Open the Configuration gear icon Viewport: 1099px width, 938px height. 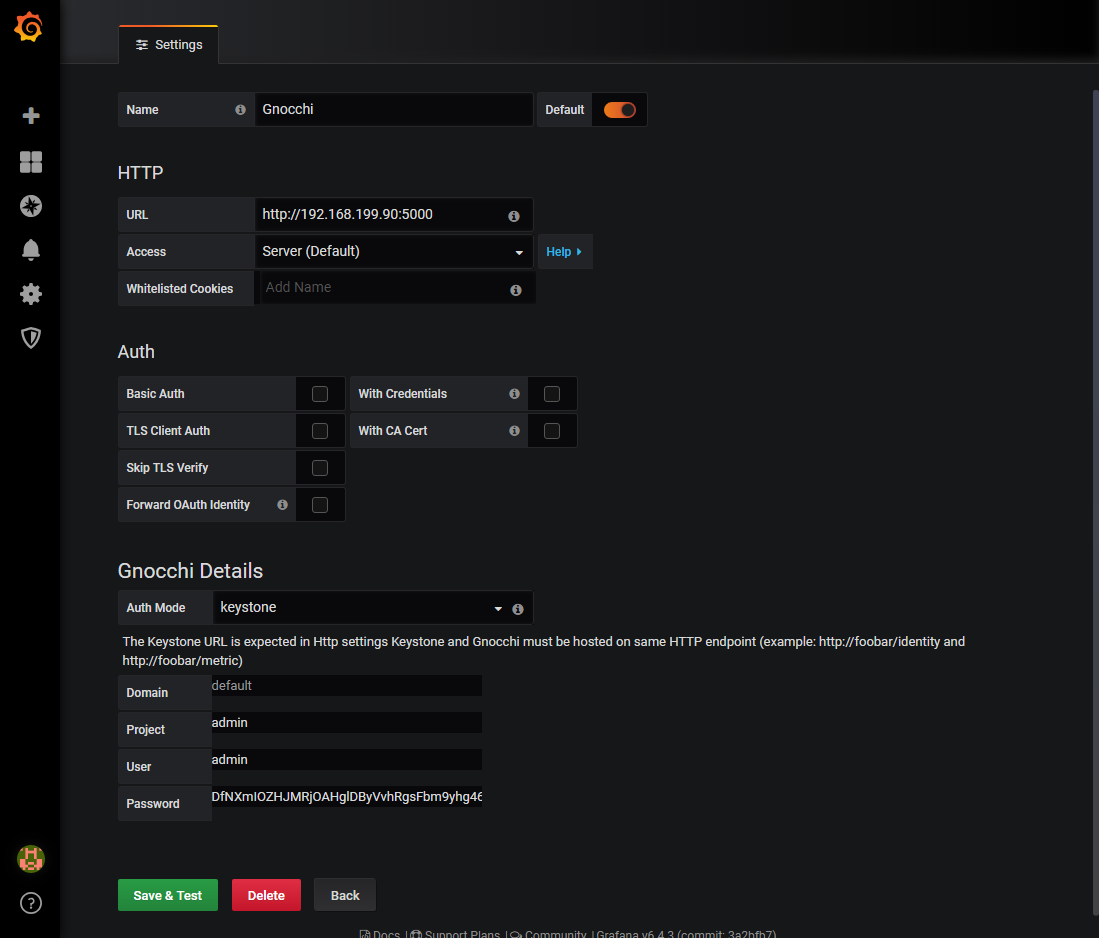tap(31, 294)
